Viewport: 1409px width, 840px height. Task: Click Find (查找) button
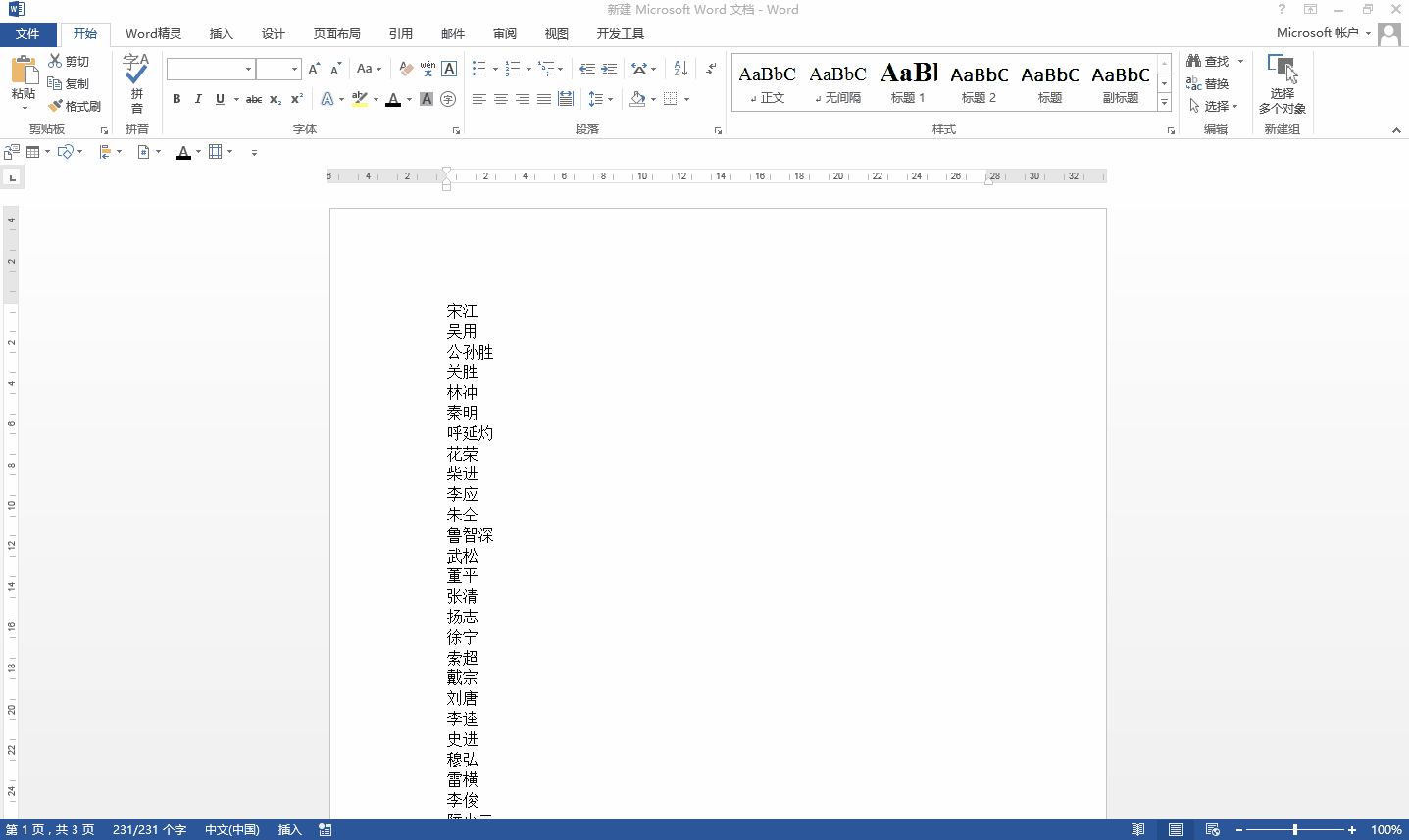point(1208,61)
